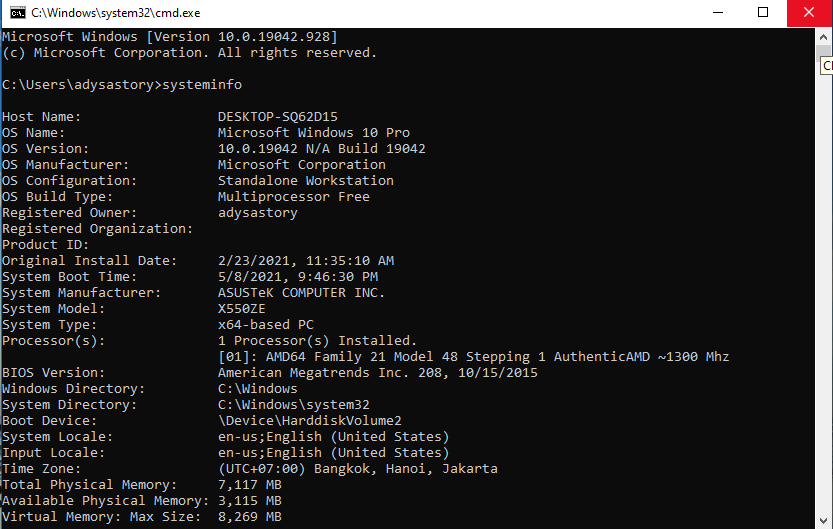Click the boot device path \Device\HarddiskVolume2
This screenshot has height=529, width=833.
coord(310,421)
